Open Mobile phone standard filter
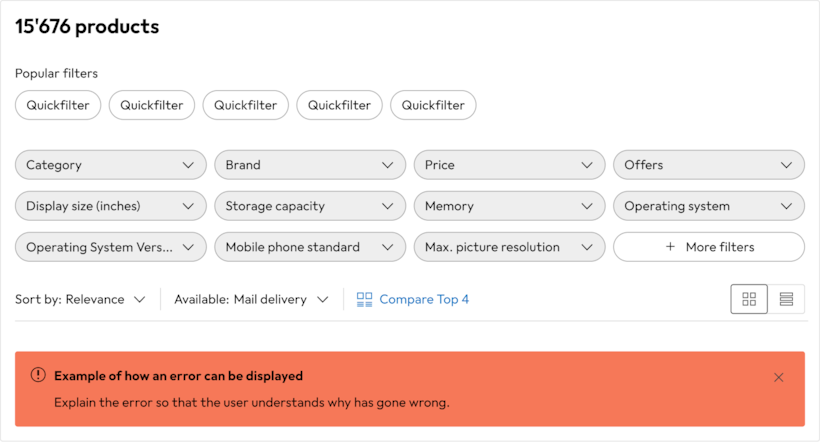This screenshot has width=820, height=442. (x=310, y=247)
